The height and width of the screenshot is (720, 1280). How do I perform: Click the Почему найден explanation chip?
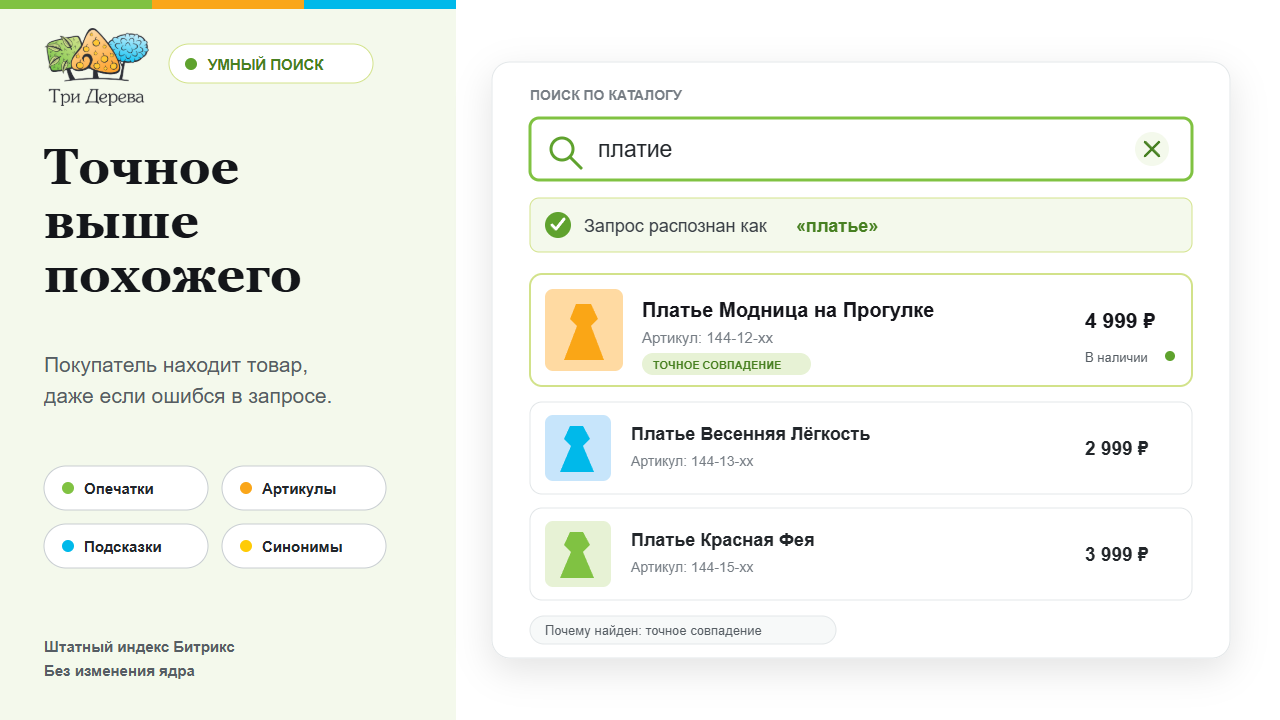pyautogui.click(x=683, y=630)
